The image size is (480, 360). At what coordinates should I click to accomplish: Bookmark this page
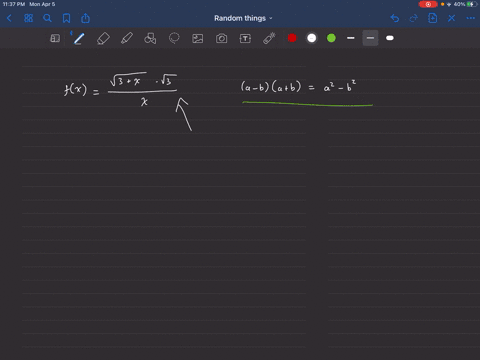point(66,18)
